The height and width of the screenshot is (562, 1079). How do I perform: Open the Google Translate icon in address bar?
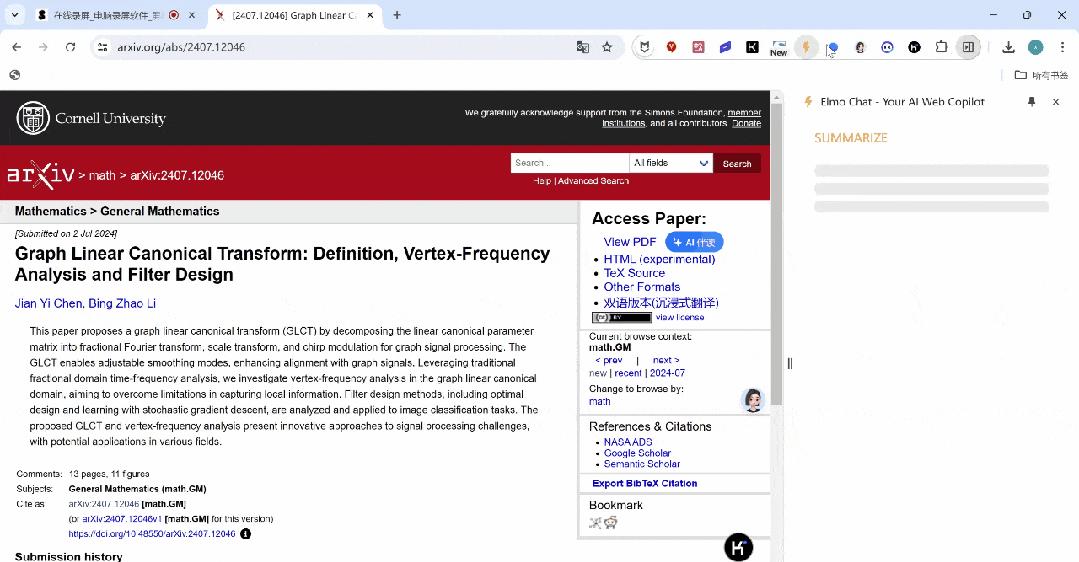582,47
